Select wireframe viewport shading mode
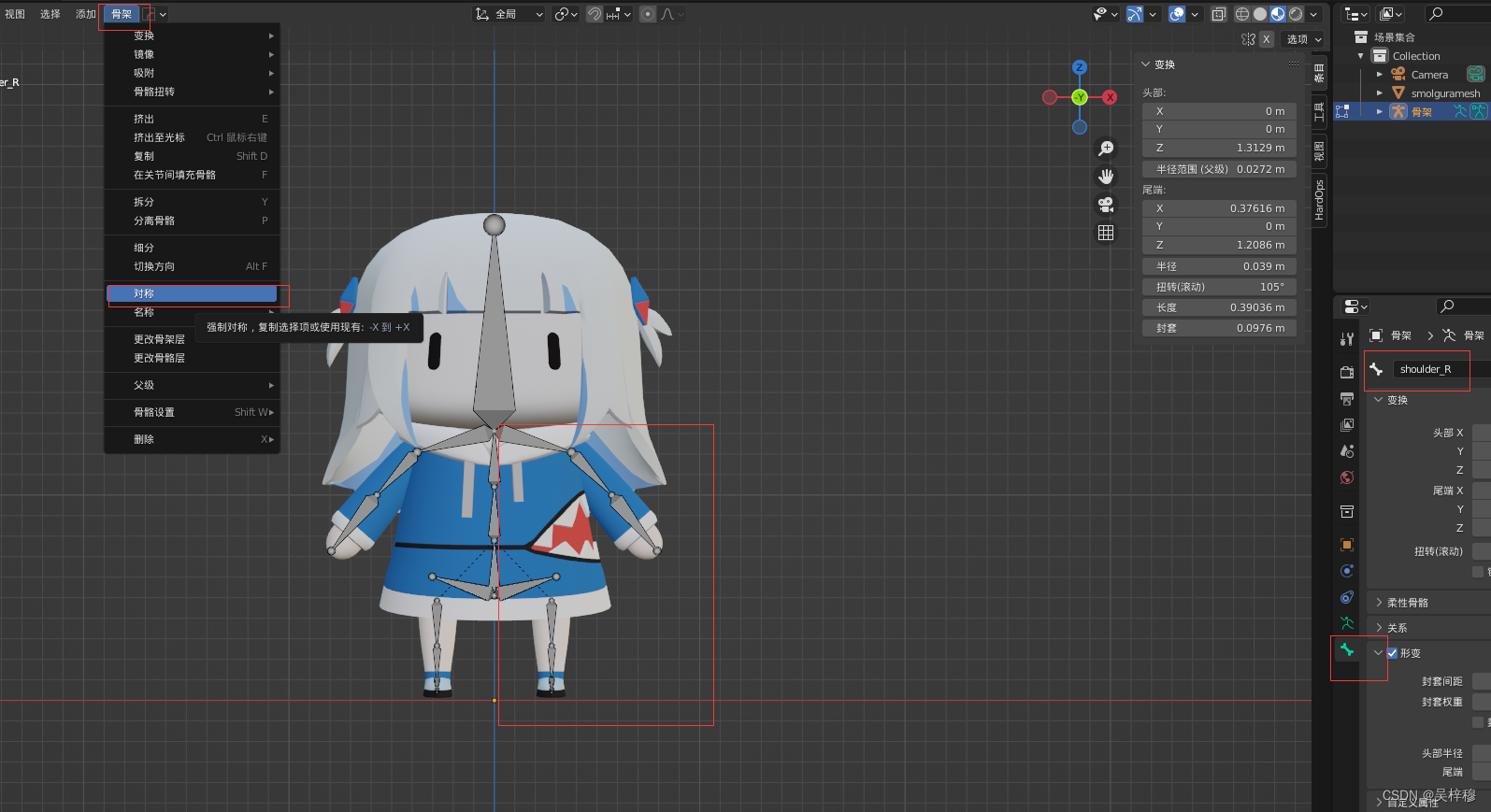This screenshot has height=812, width=1491. [1242, 14]
